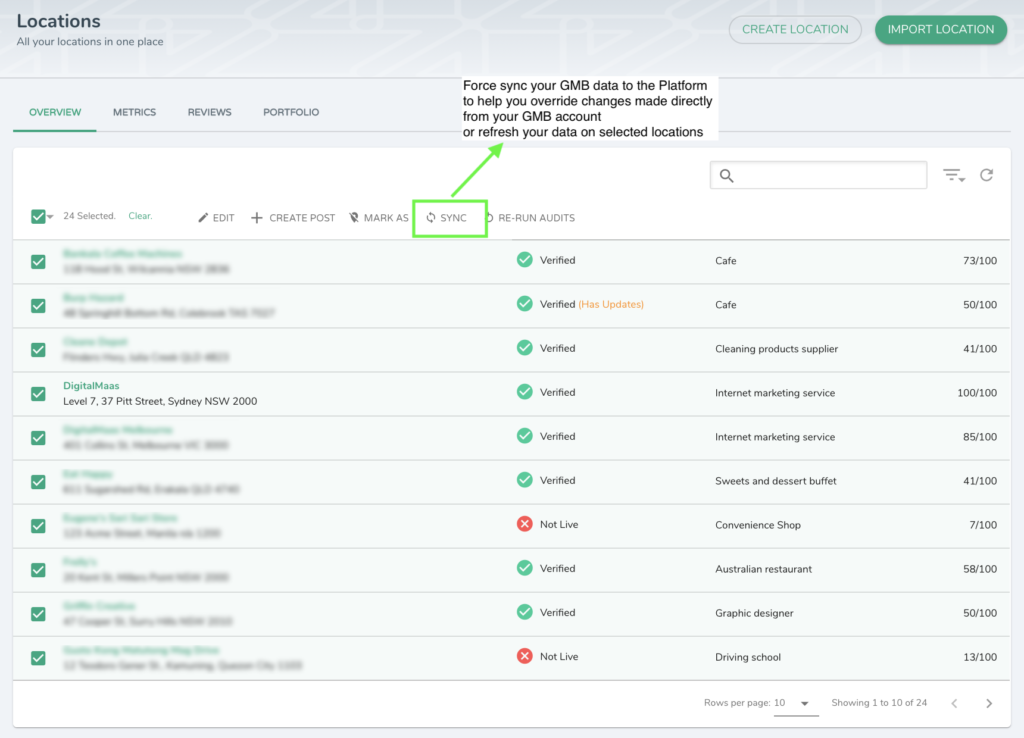Screen dimensions: 1024x738
Task: Uncheck the Cleaning products supplier checkbox
Action: click(39, 349)
